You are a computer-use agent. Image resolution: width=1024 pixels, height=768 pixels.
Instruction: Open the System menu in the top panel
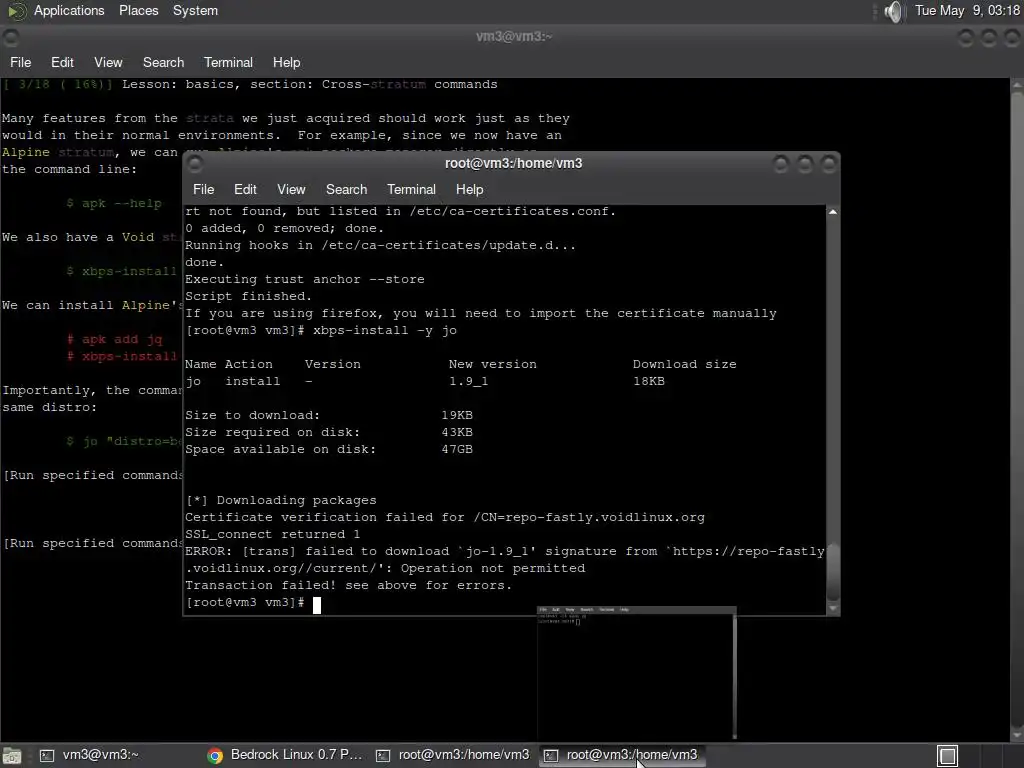[195, 10]
